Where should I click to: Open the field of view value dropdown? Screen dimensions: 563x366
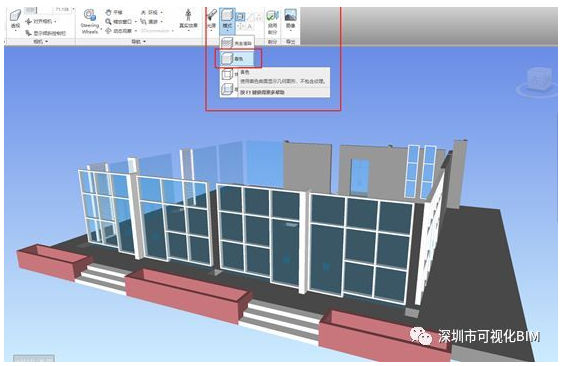73,10
